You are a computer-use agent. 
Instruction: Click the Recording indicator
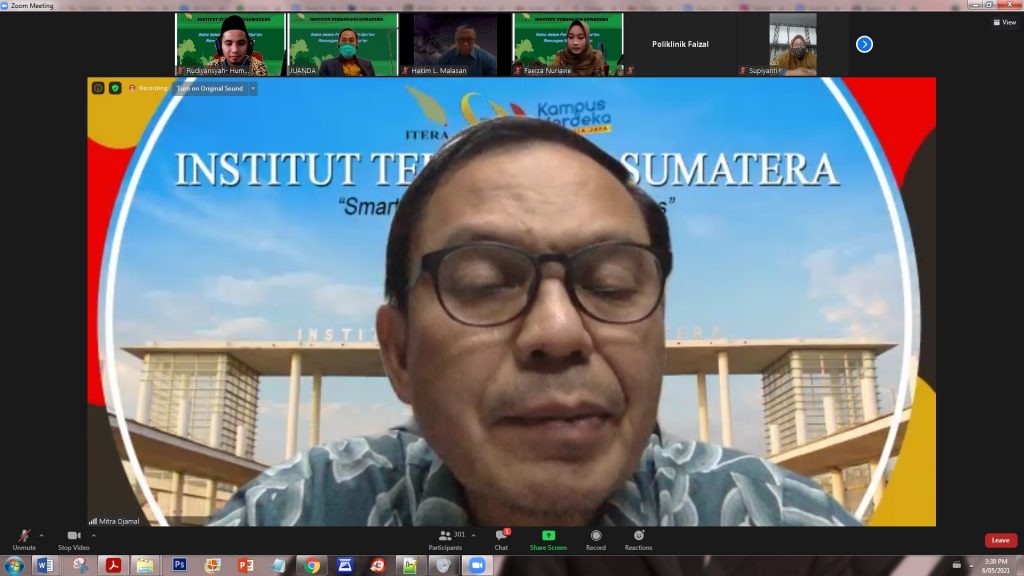coord(148,88)
